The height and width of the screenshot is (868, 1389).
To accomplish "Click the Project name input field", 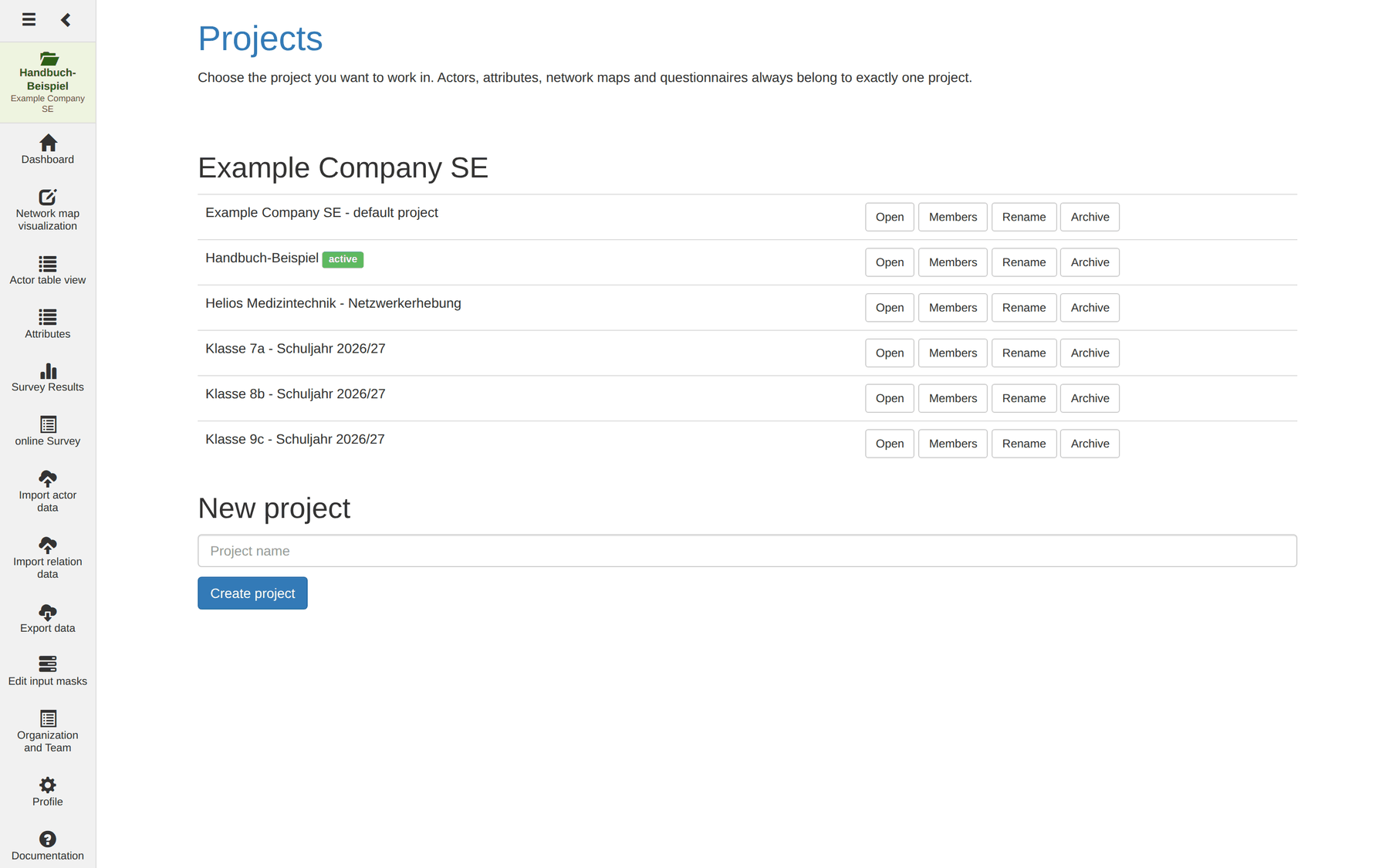I will [x=747, y=551].
